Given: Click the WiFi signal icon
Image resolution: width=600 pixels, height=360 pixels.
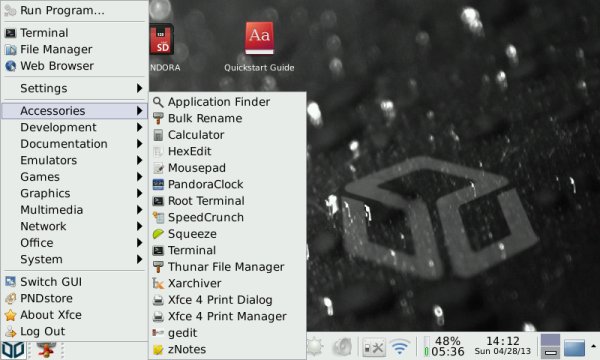Looking at the screenshot, I should [x=400, y=347].
